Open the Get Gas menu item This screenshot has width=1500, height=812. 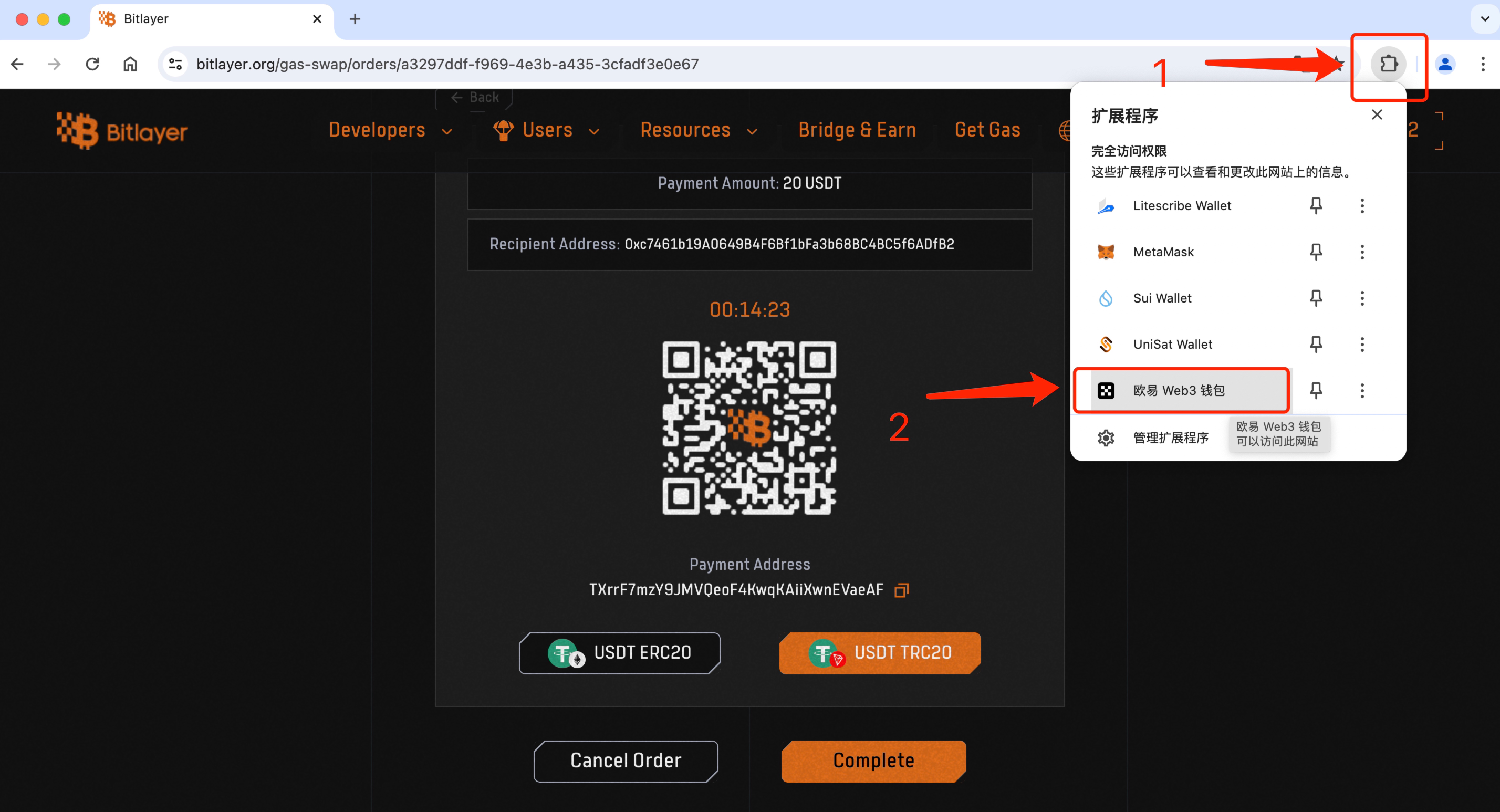click(987, 130)
